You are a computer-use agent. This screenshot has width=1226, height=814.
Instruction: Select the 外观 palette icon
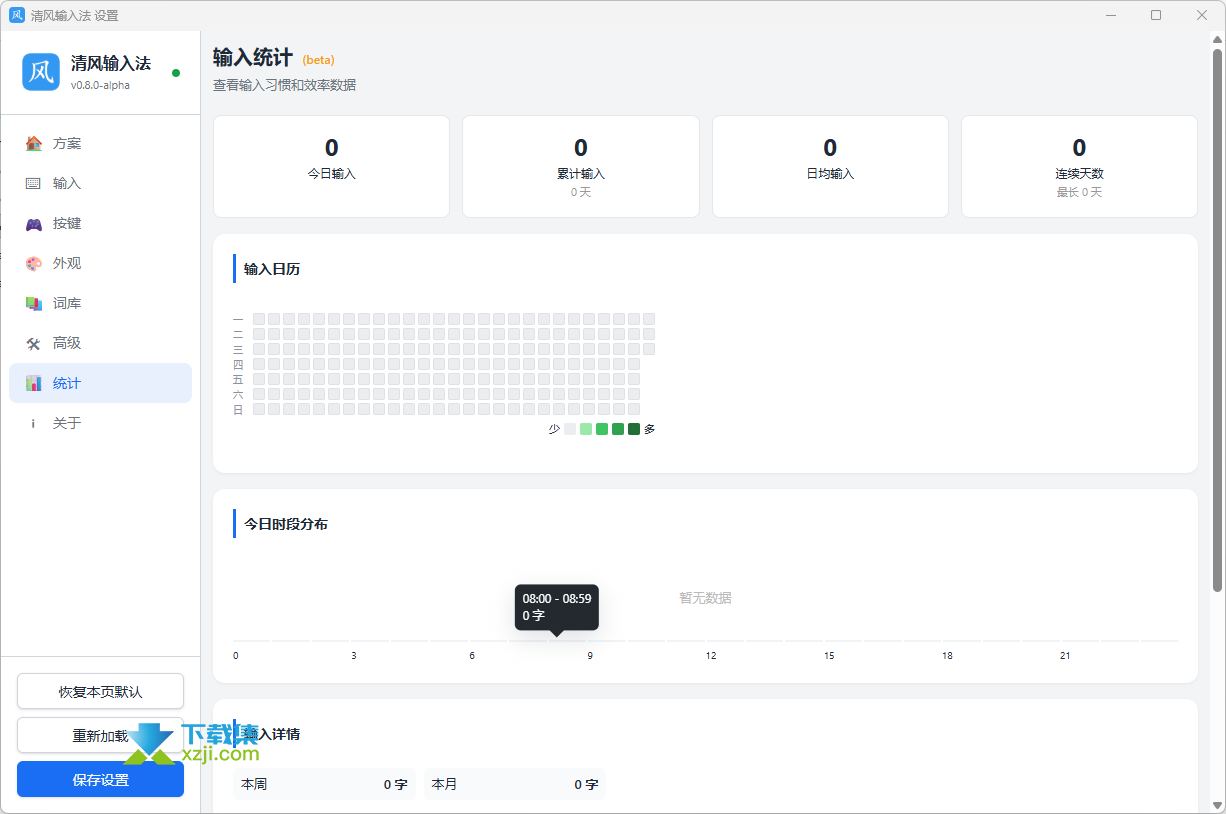pyautogui.click(x=34, y=263)
